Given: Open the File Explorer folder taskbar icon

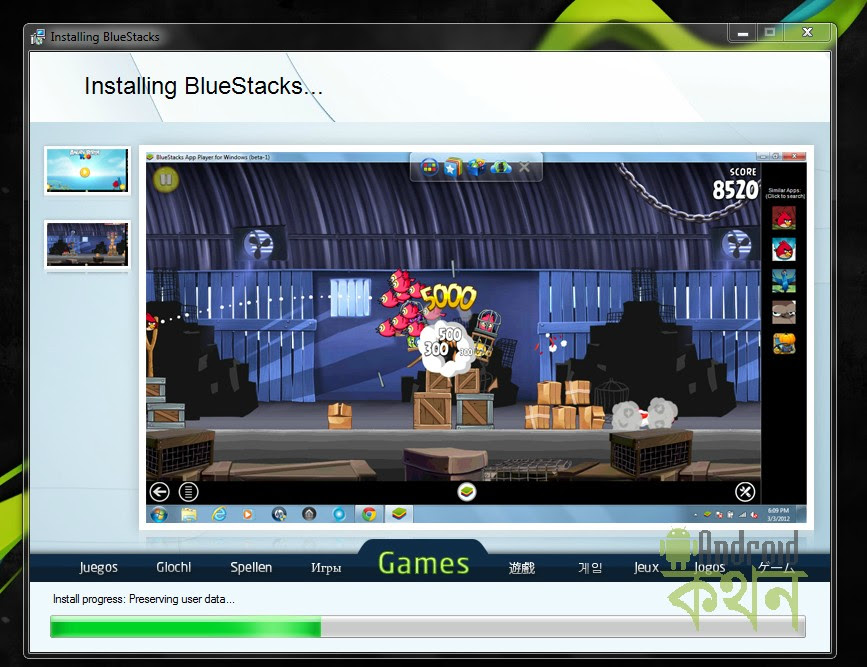Looking at the screenshot, I should click(189, 514).
